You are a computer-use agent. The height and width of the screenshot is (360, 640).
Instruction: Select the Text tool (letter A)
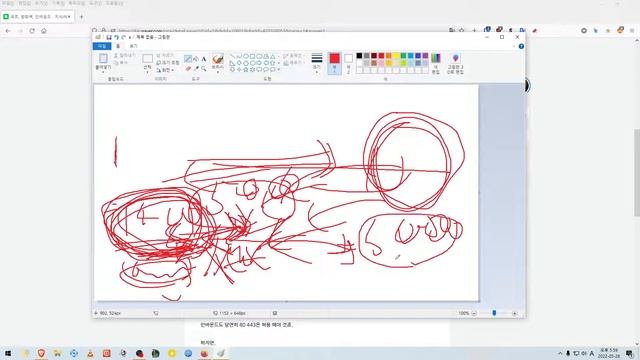pos(203,59)
